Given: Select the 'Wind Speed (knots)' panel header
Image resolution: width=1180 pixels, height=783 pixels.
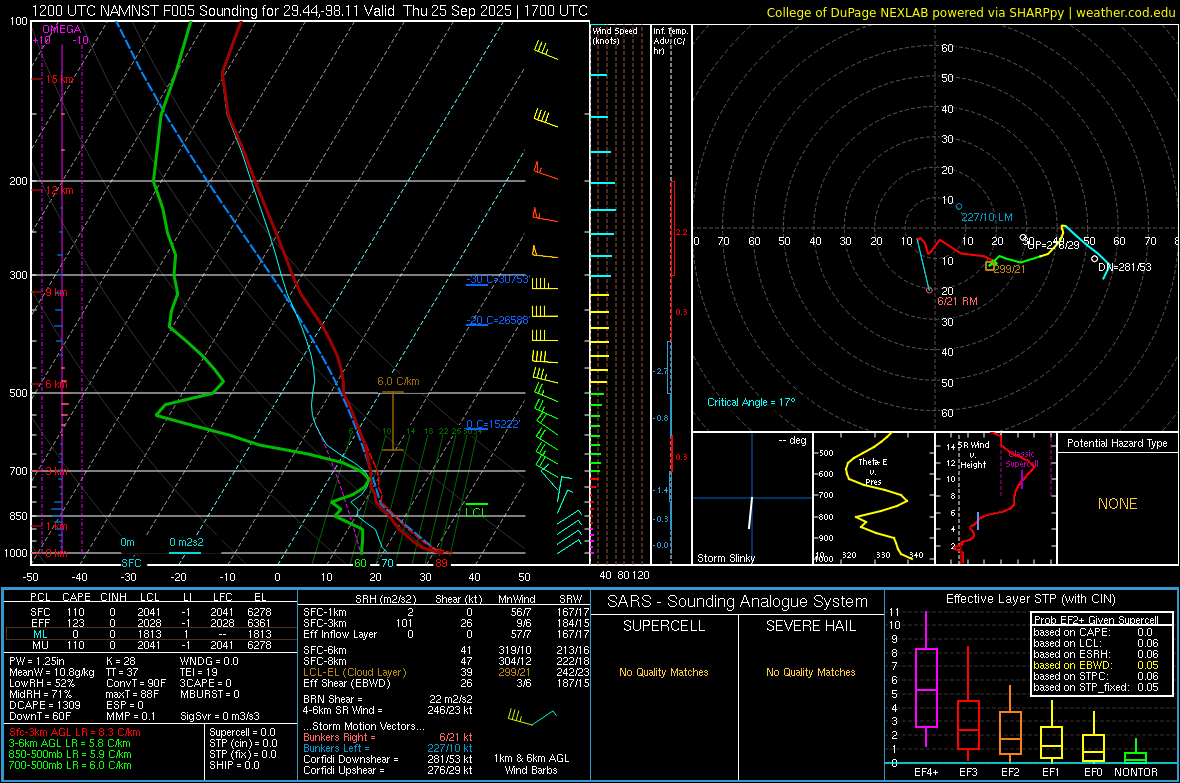Looking at the screenshot, I should click(x=614, y=35).
